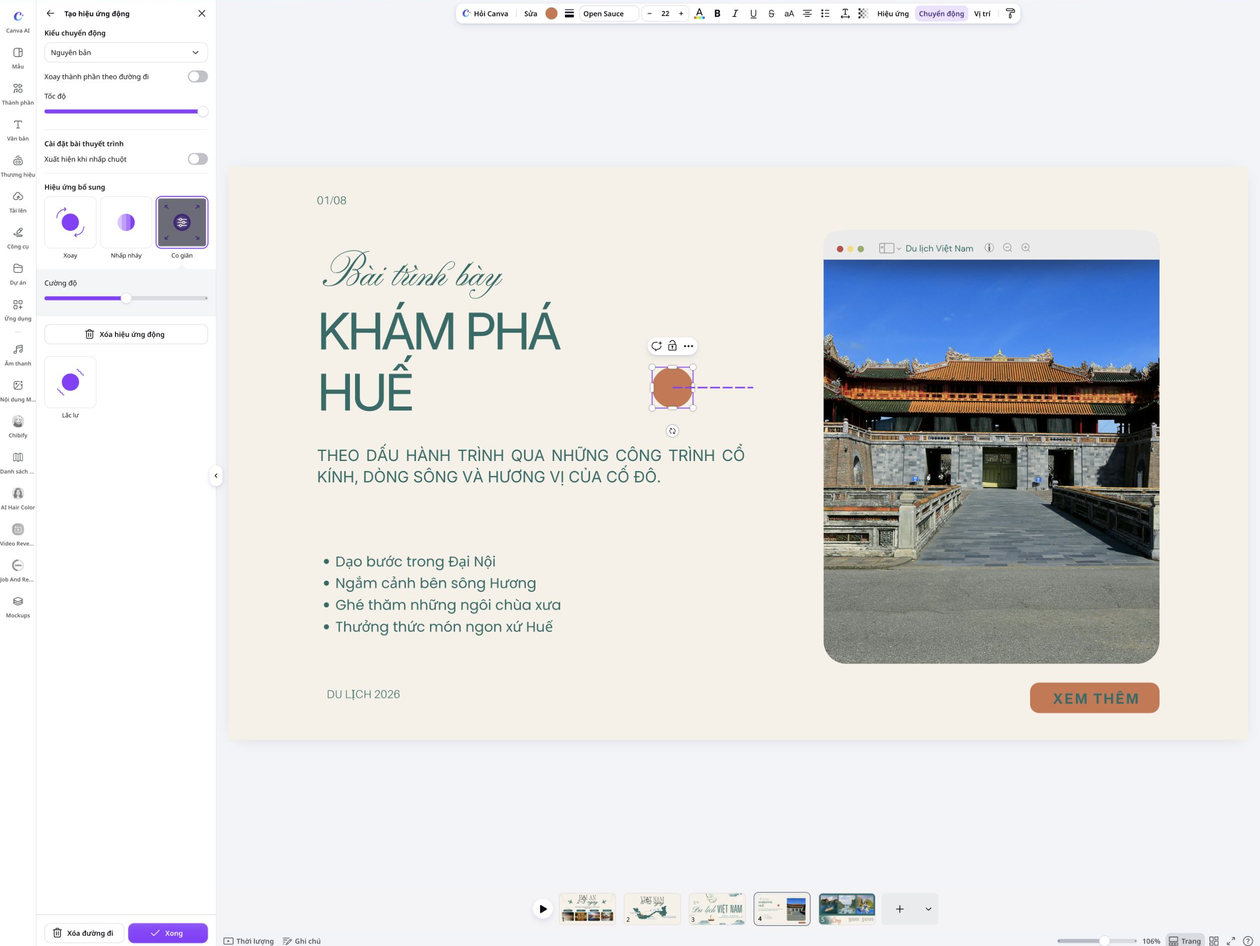
Task: Open the Chuyển động tab
Action: (941, 14)
